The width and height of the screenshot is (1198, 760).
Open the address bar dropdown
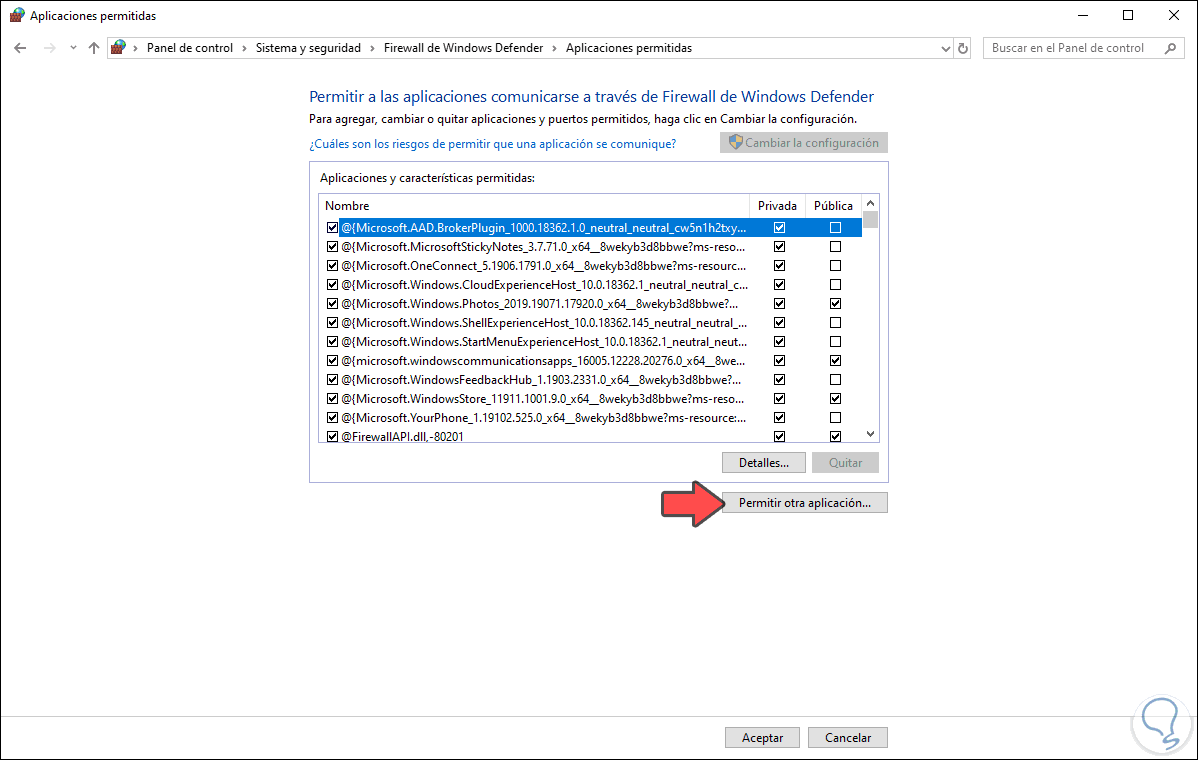[x=944, y=47]
